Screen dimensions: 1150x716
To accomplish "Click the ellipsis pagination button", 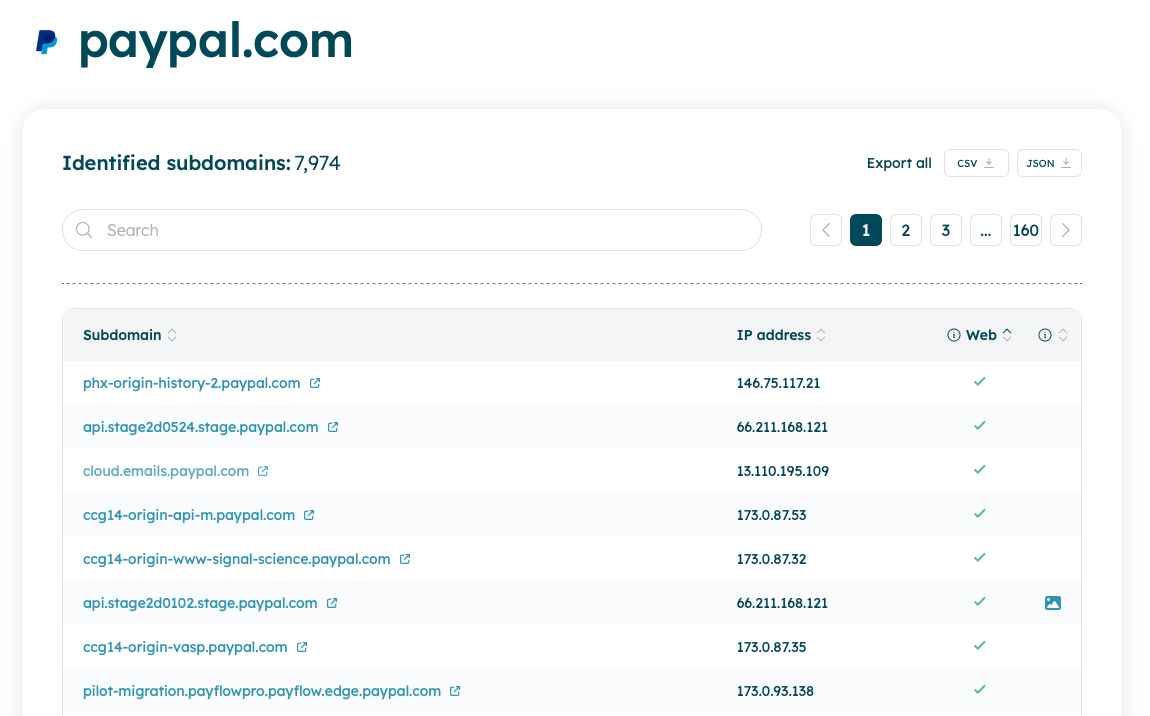I will 986,230.
